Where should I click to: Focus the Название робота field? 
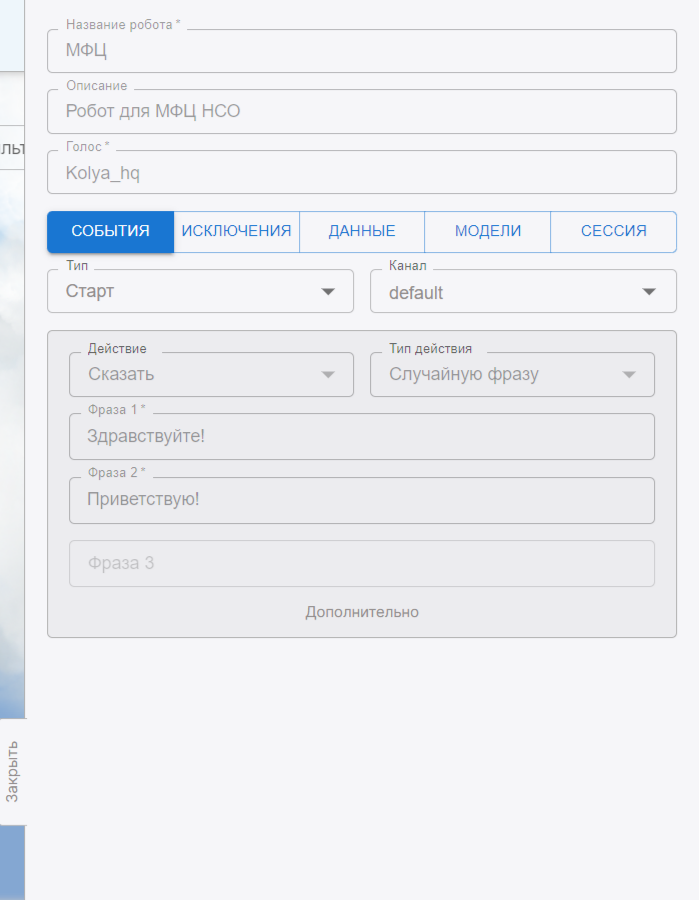tap(362, 51)
